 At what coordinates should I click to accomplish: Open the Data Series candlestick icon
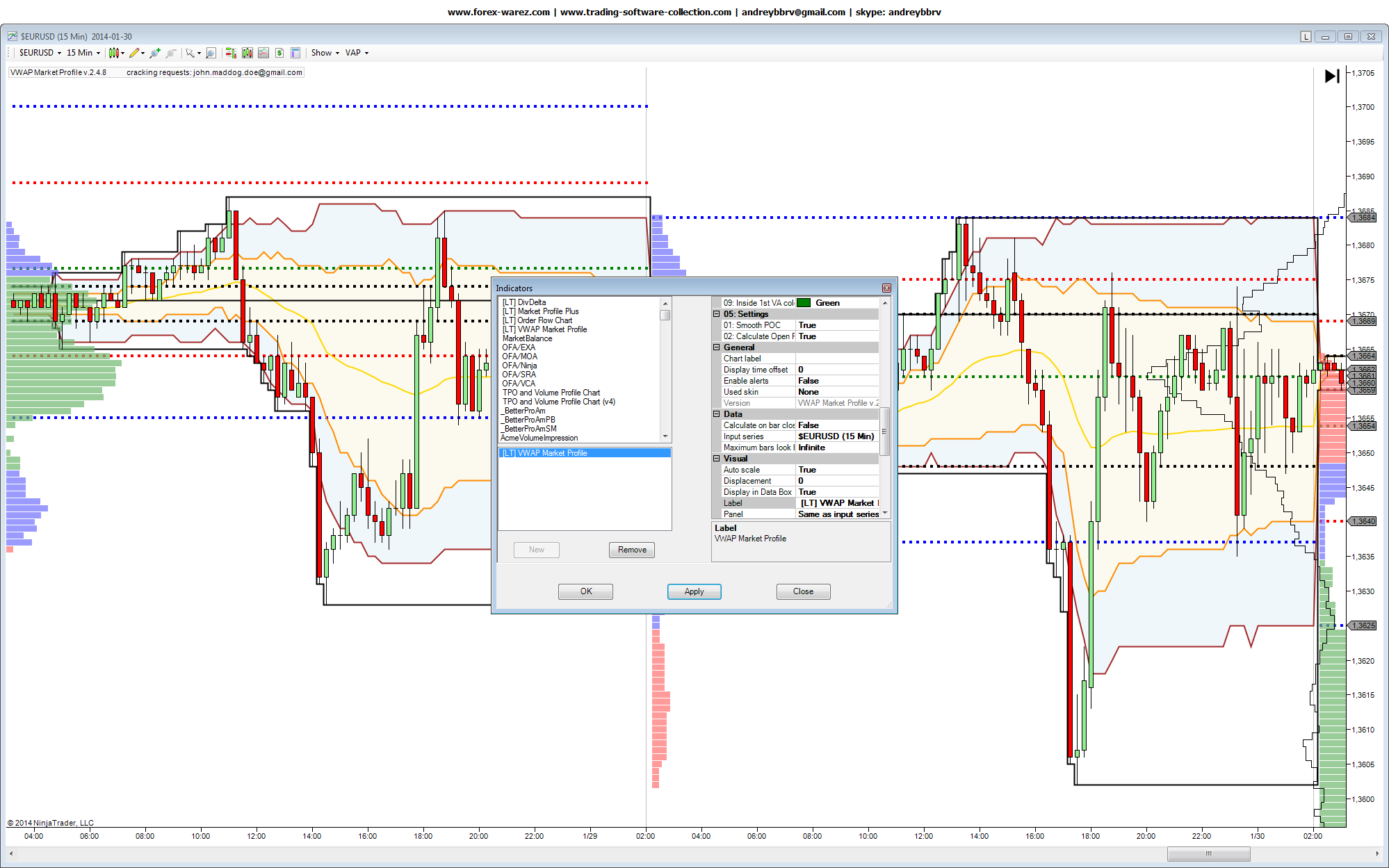(247, 53)
